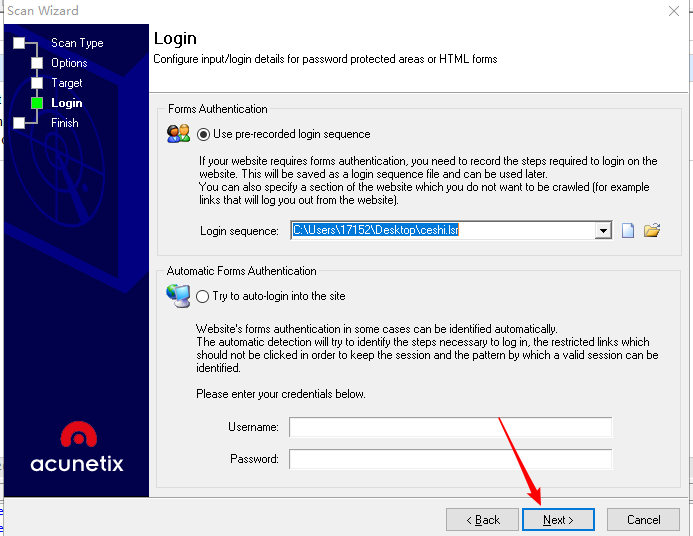This screenshot has height=536, width=693.
Task: Click into the Username field
Action: click(450, 428)
